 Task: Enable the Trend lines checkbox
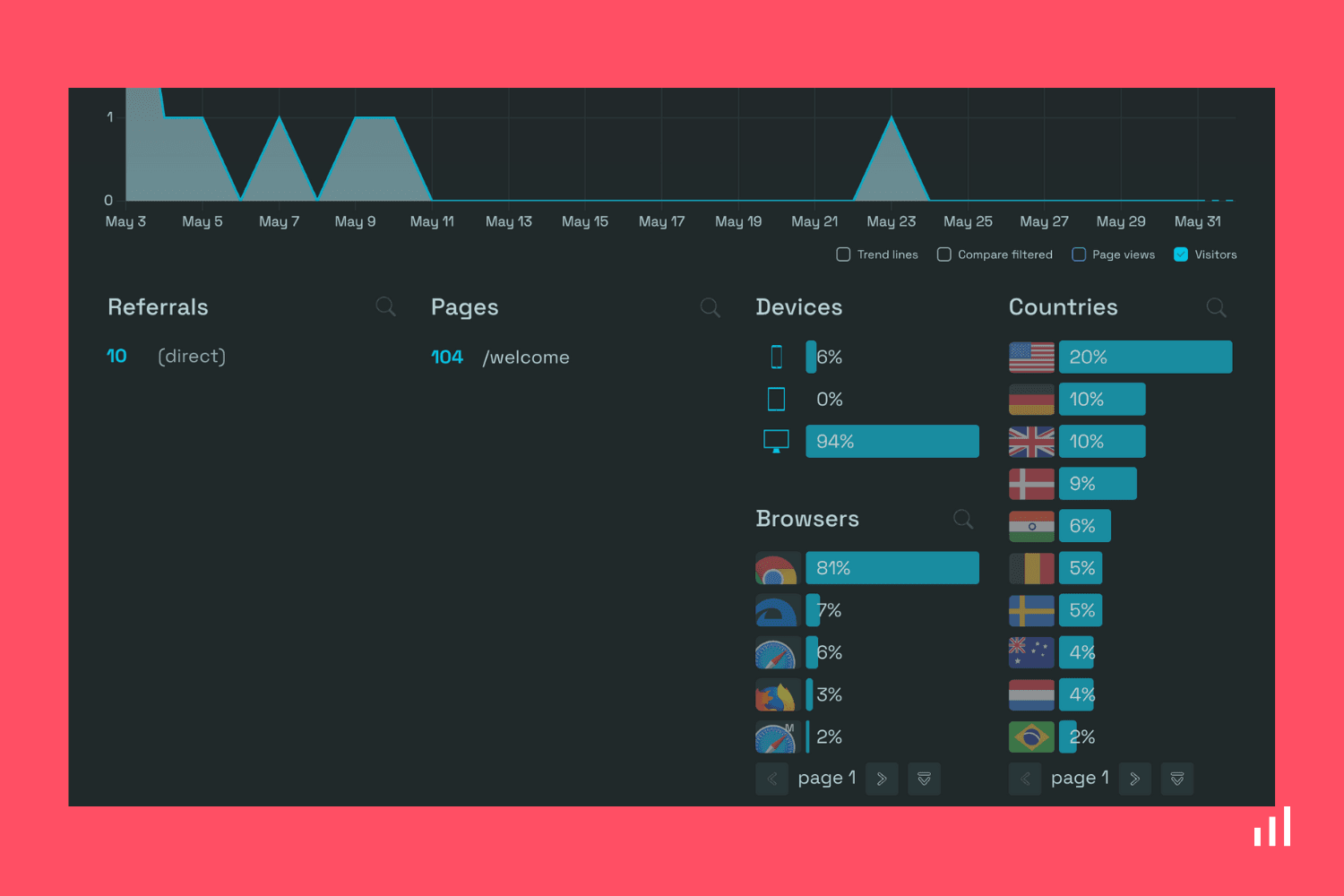point(843,254)
